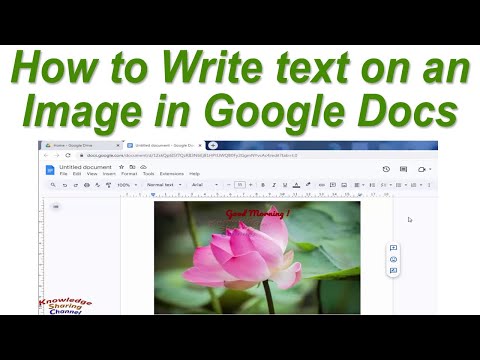Screen dimensions: 480x360
Task: Click the font size field
Action: [240, 185]
